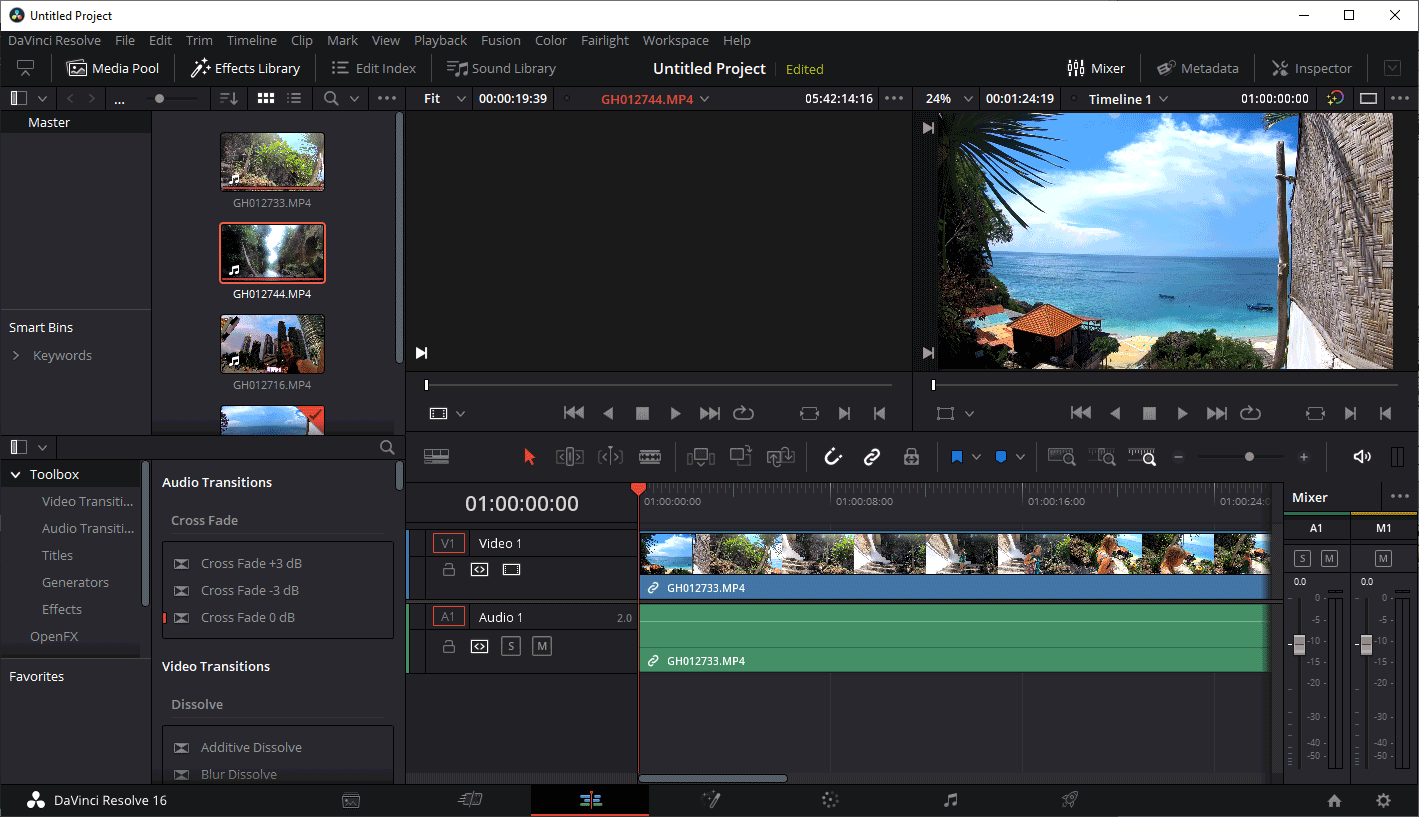
Task: Click Insert Clip icon in timeline toolbar
Action: 700,457
